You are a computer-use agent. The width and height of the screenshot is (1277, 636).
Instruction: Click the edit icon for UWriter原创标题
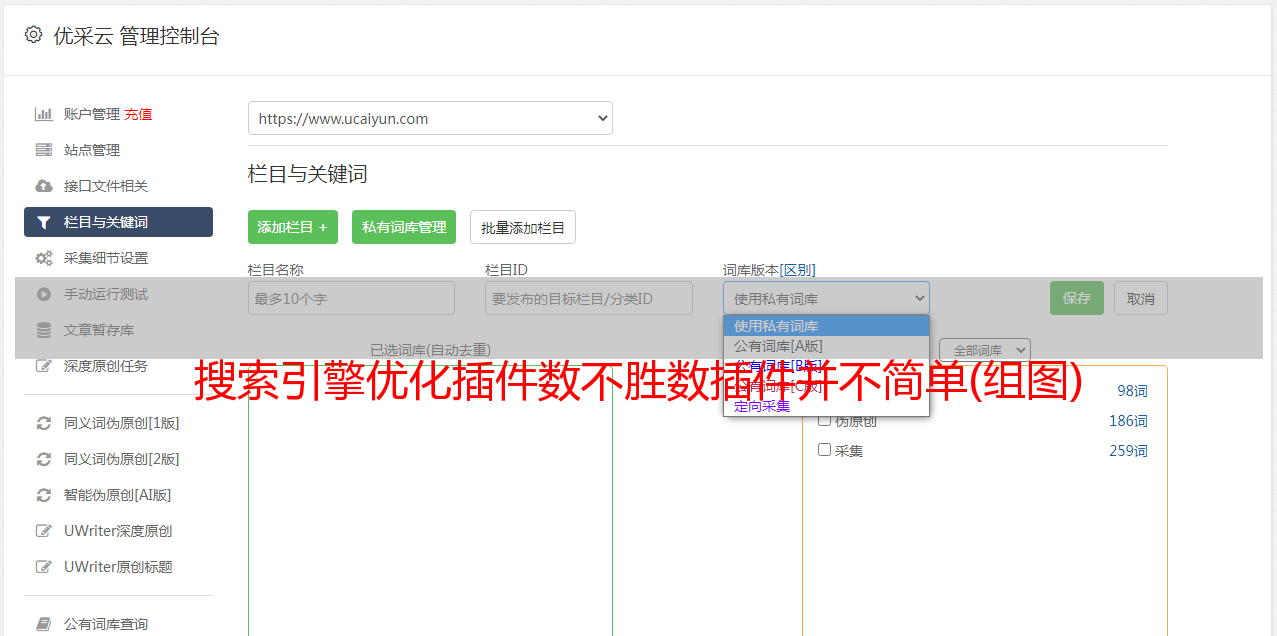point(43,567)
